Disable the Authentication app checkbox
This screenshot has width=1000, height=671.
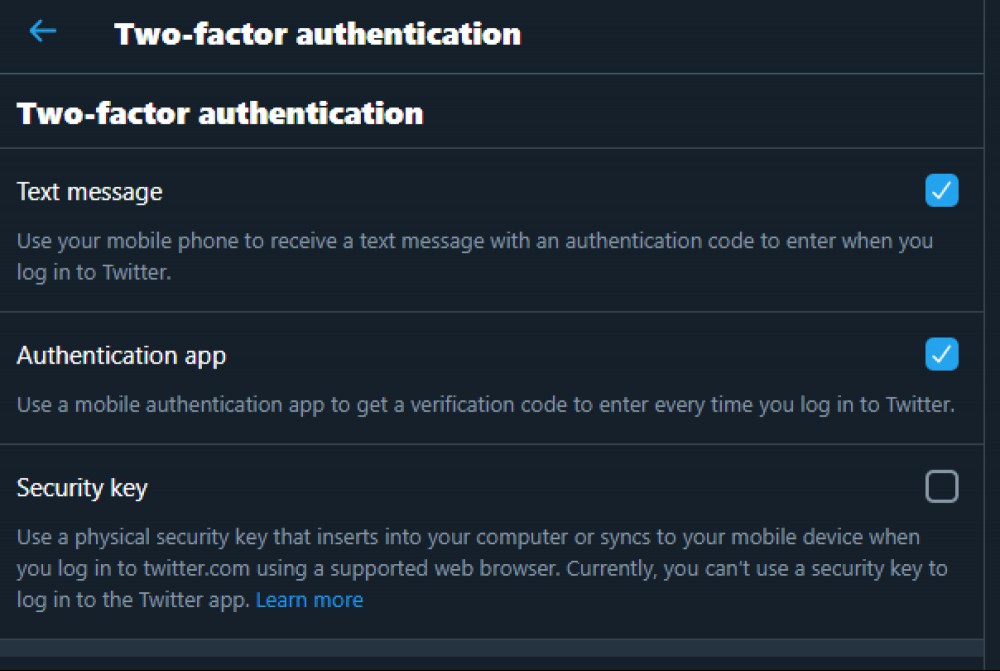pos(941,354)
